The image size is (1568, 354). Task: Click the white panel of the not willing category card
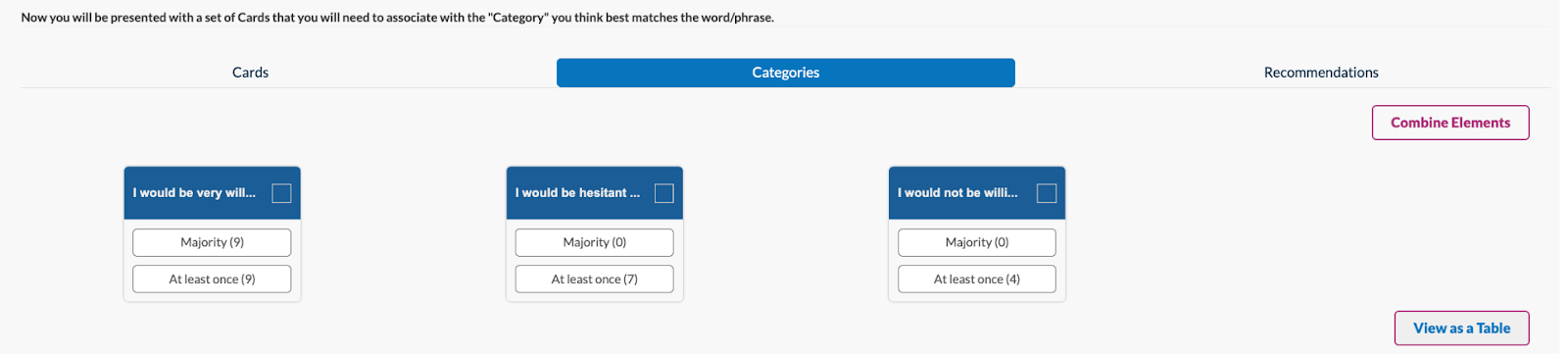coord(976,260)
